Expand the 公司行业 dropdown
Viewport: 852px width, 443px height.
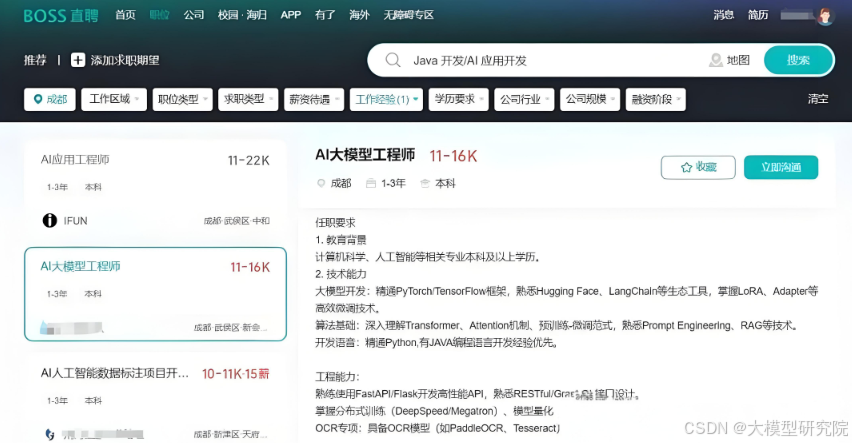point(524,99)
